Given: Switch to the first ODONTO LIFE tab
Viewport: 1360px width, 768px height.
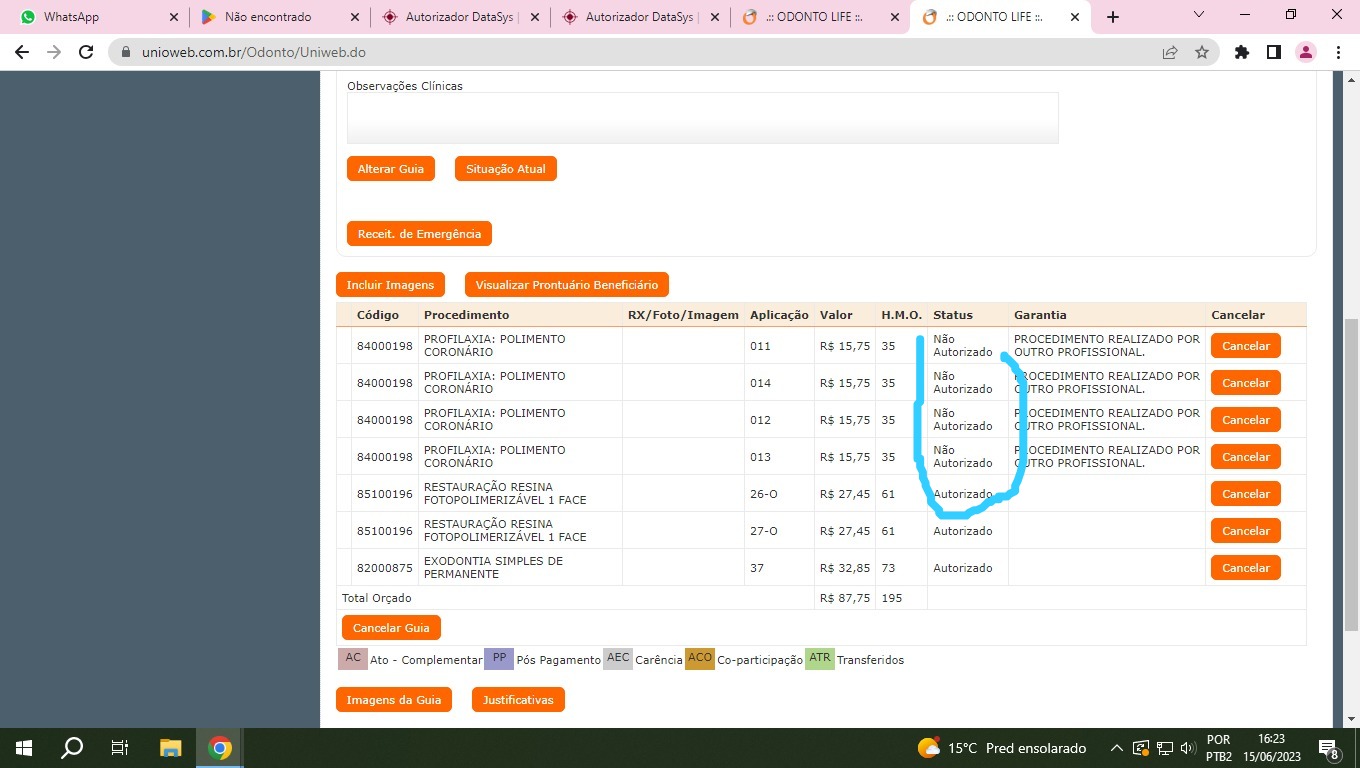Looking at the screenshot, I should pyautogui.click(x=820, y=17).
